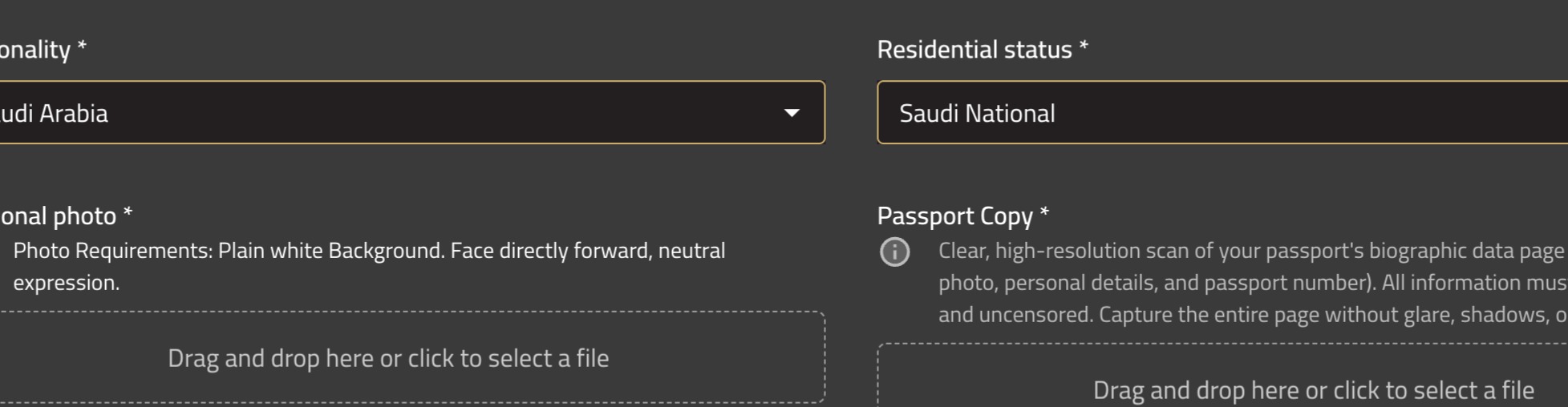The width and height of the screenshot is (1568, 407).
Task: Click the 'Saudi National' text value
Action: [977, 113]
